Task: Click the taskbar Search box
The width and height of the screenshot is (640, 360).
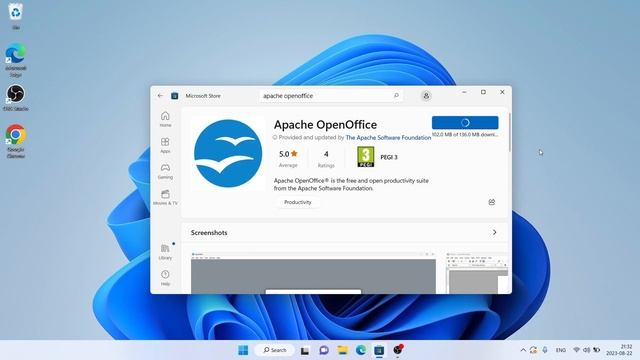Action: click(274, 350)
